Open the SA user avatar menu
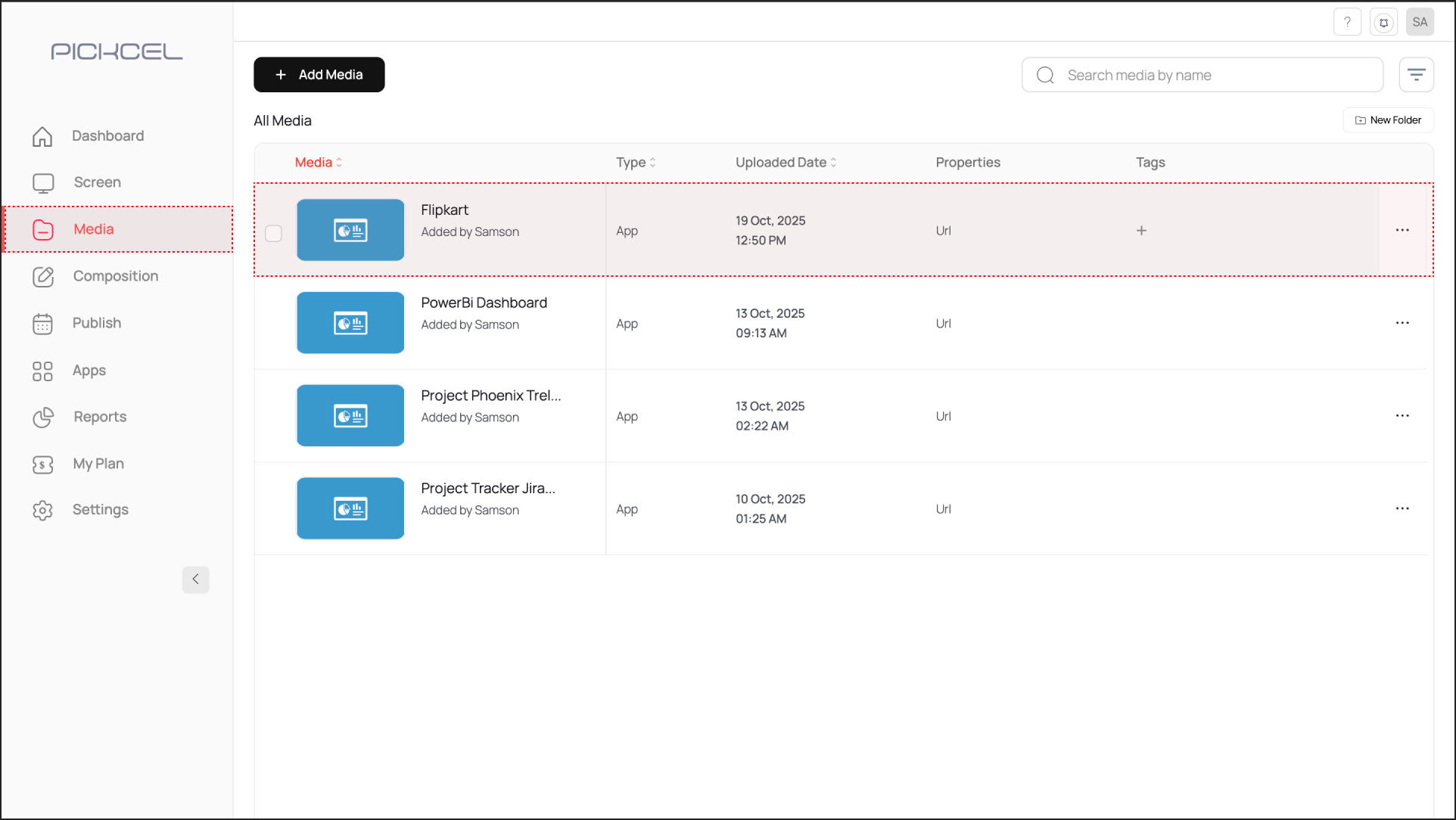 [x=1420, y=22]
